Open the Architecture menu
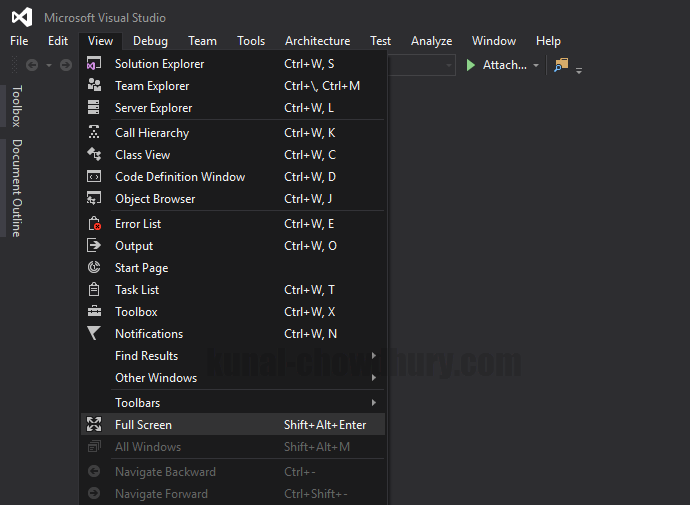Image resolution: width=690 pixels, height=505 pixels. click(317, 41)
